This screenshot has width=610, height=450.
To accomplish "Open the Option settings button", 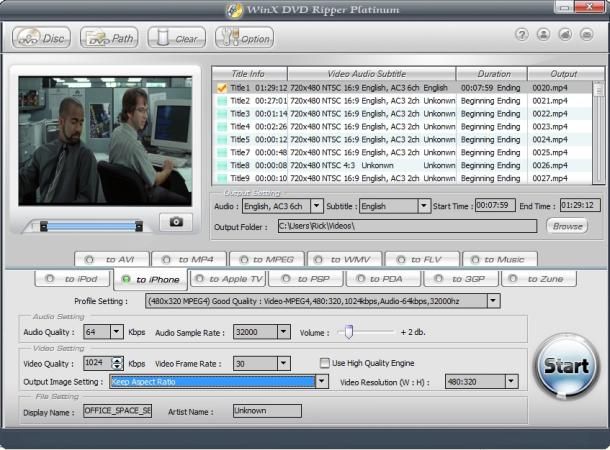I will (x=244, y=38).
